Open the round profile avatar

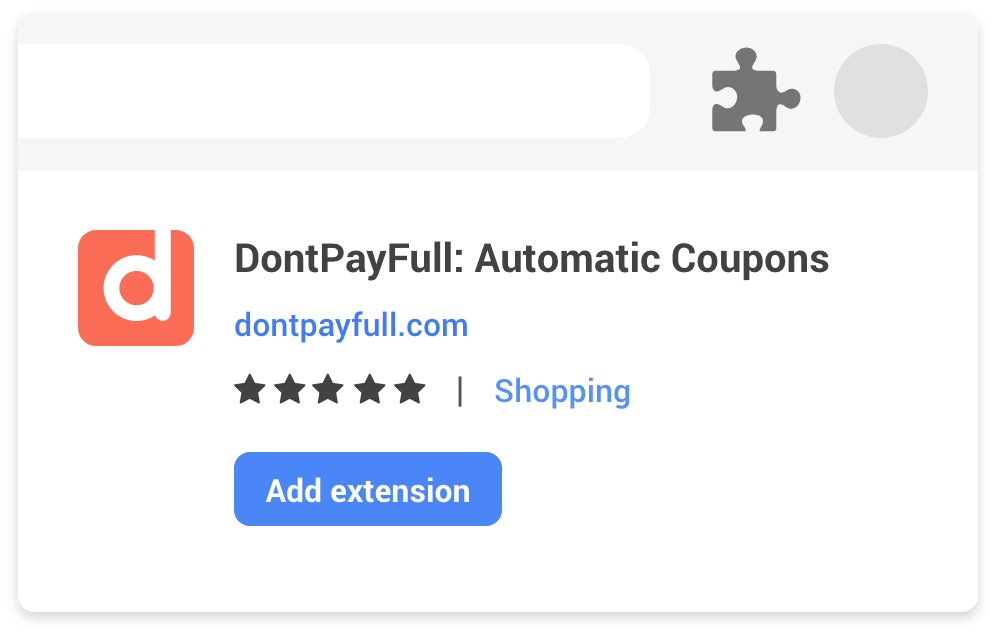click(880, 91)
